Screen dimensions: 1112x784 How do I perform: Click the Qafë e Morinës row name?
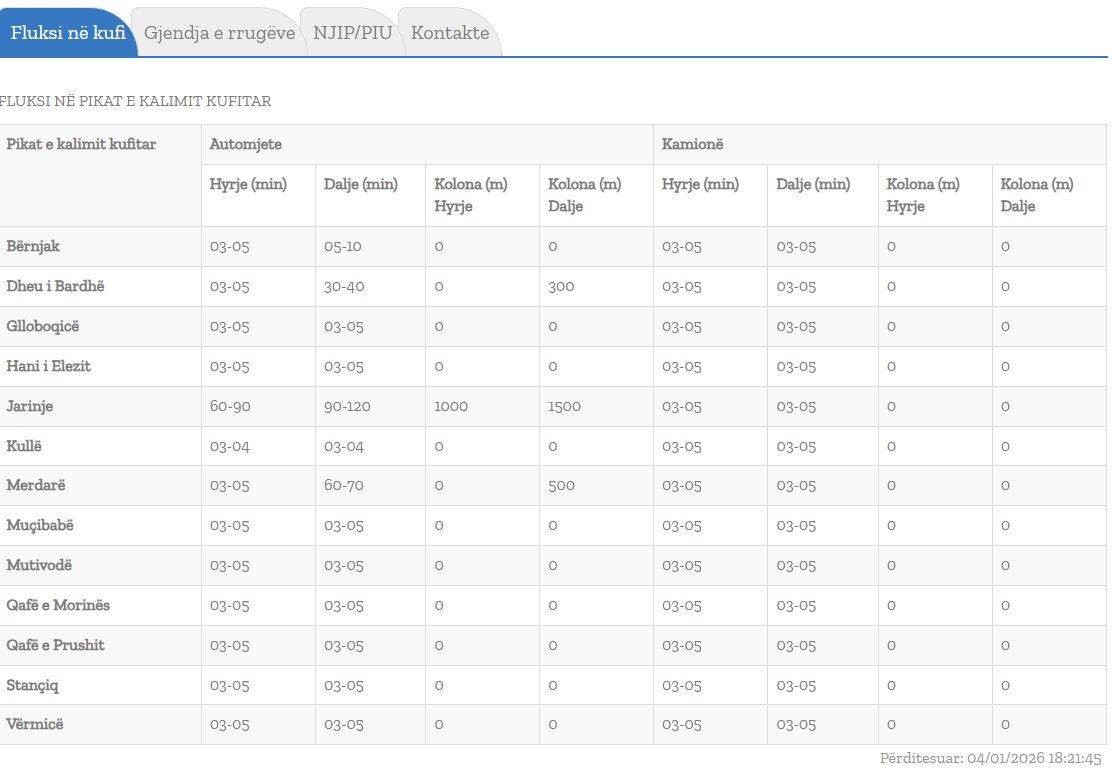58,606
